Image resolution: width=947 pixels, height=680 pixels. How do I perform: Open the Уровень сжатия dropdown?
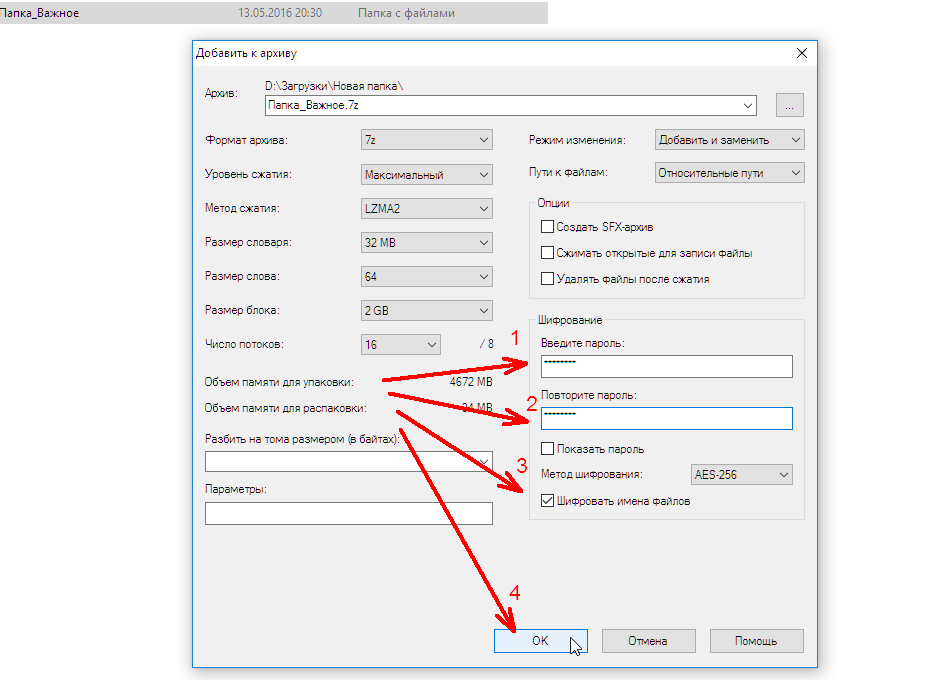pos(426,175)
